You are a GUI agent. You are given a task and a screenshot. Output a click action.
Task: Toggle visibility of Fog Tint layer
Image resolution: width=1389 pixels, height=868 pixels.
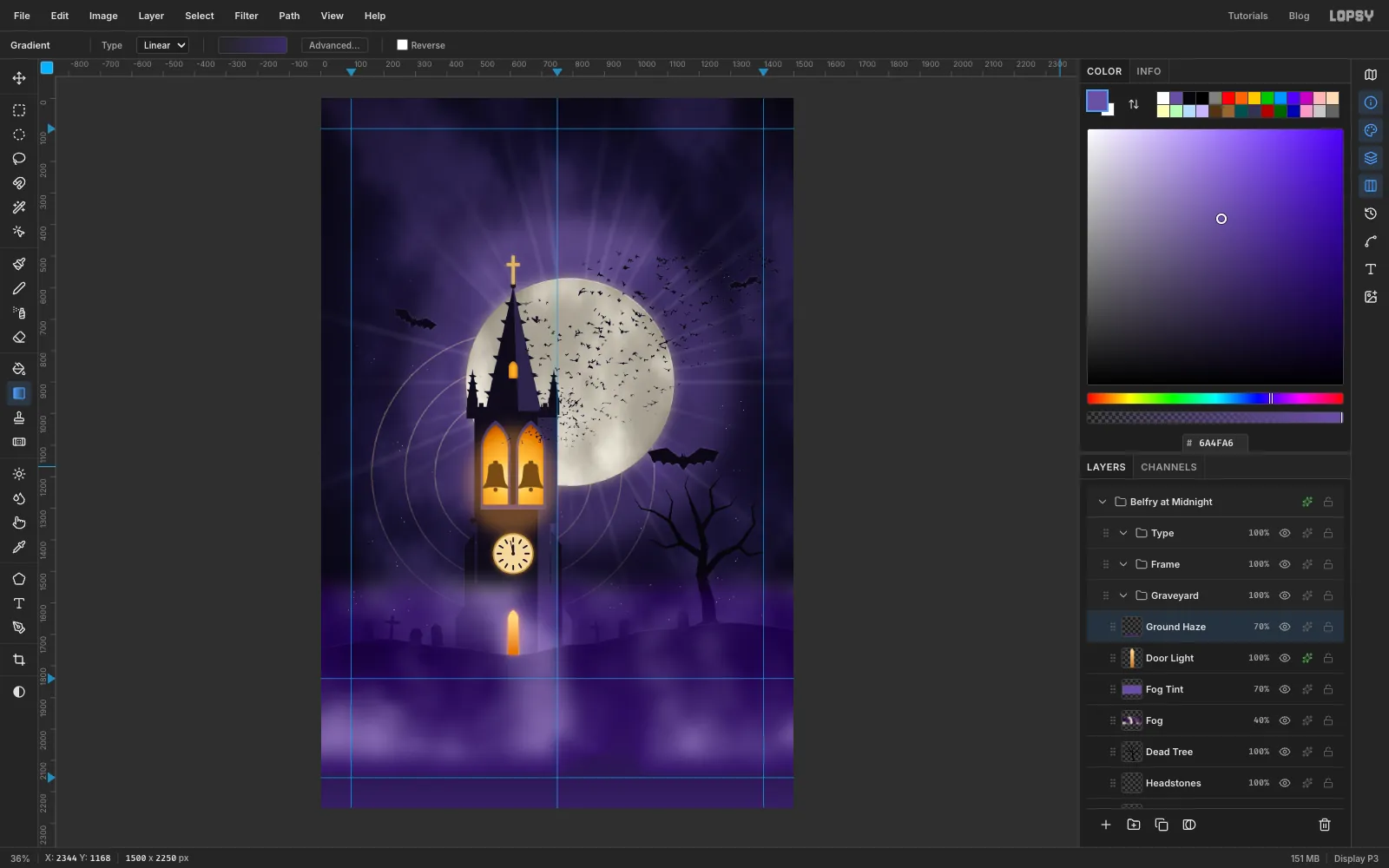coord(1284,689)
